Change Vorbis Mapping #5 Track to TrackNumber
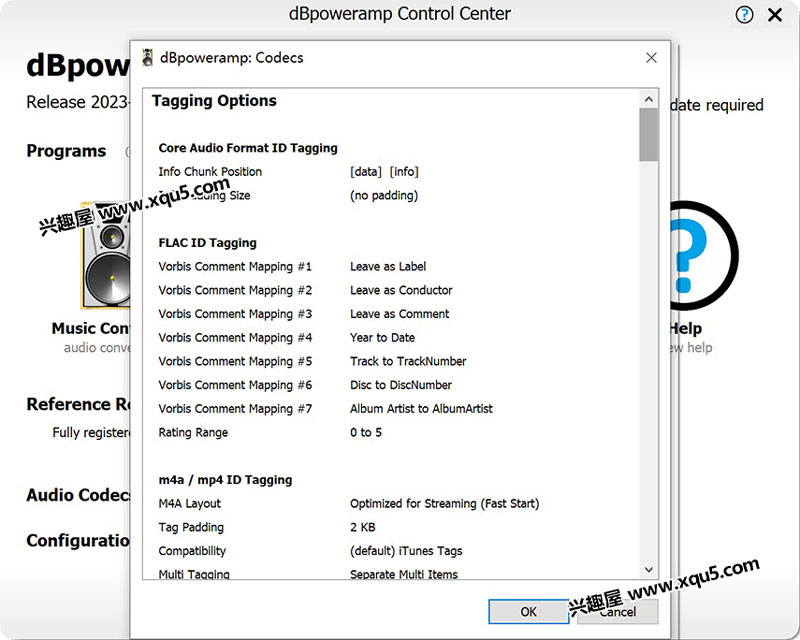The height and width of the screenshot is (640, 800). (408, 361)
